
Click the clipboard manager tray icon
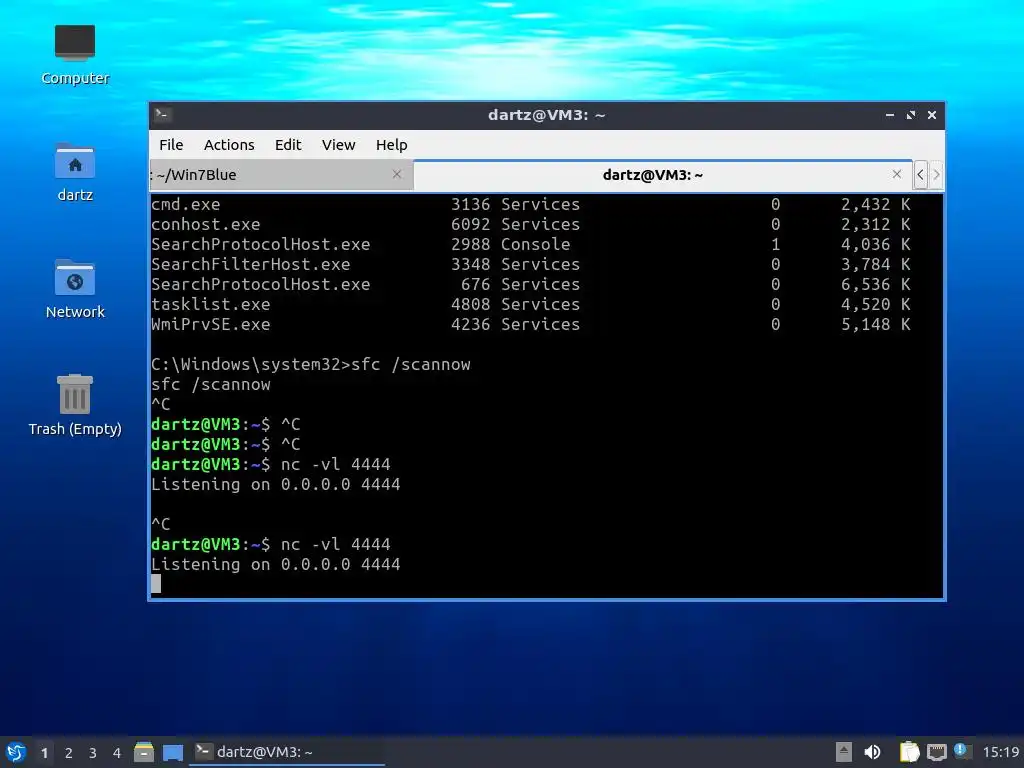909,752
